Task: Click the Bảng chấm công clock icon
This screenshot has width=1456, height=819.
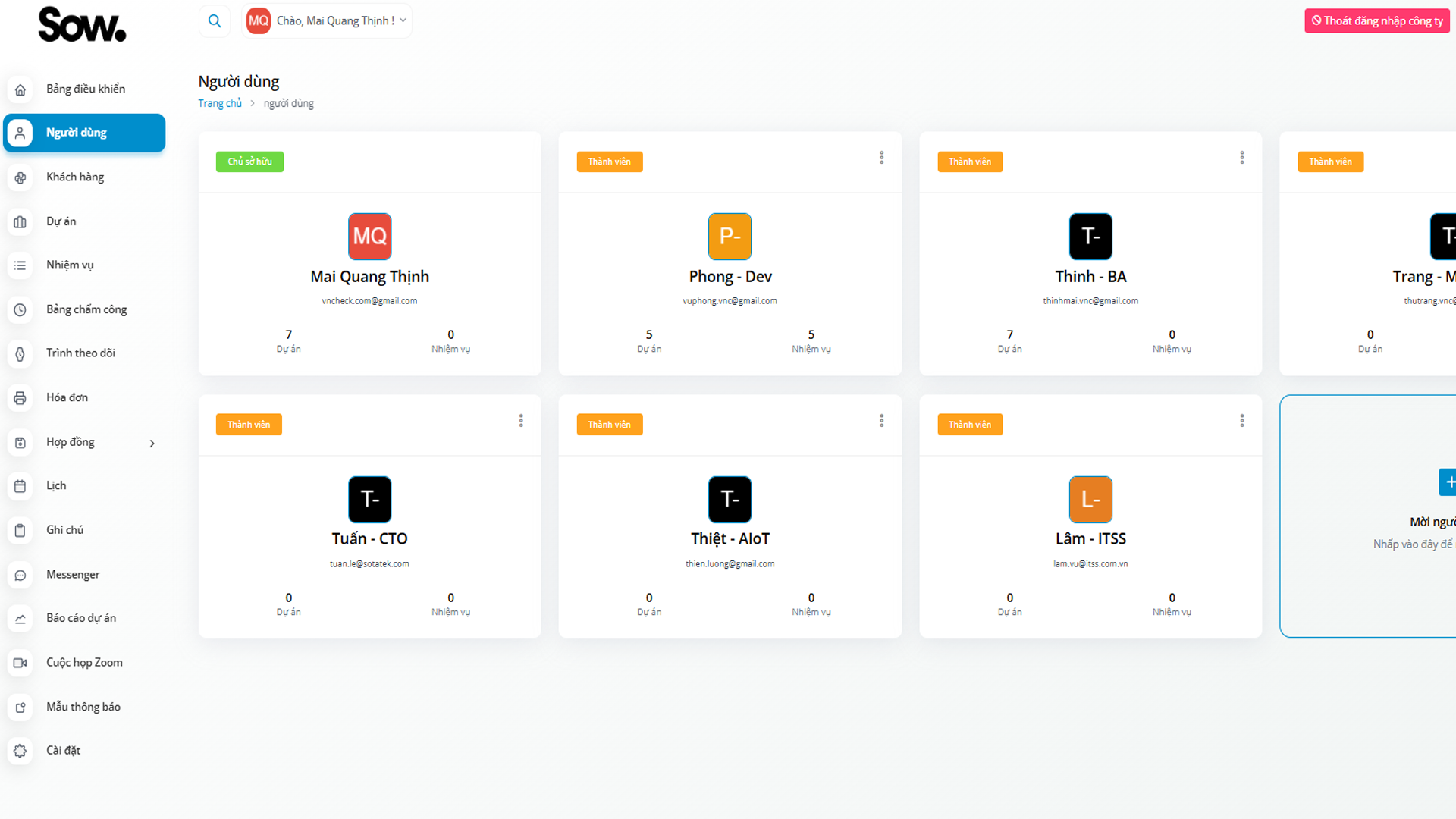Action: point(20,309)
